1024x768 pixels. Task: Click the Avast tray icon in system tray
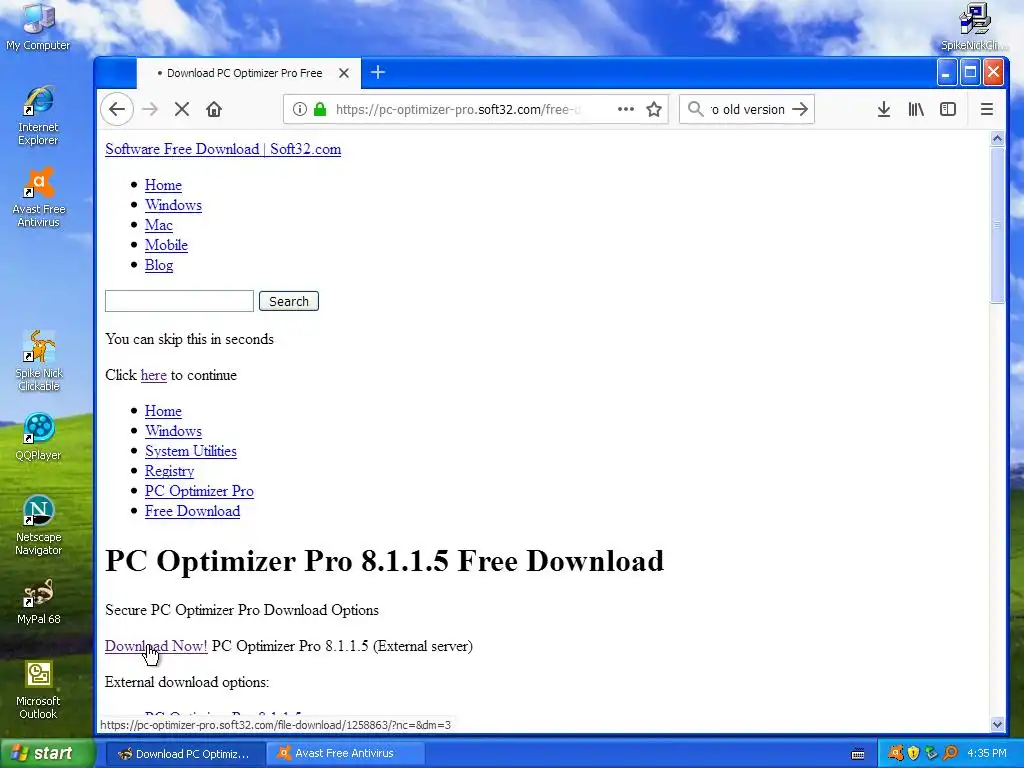coord(896,753)
